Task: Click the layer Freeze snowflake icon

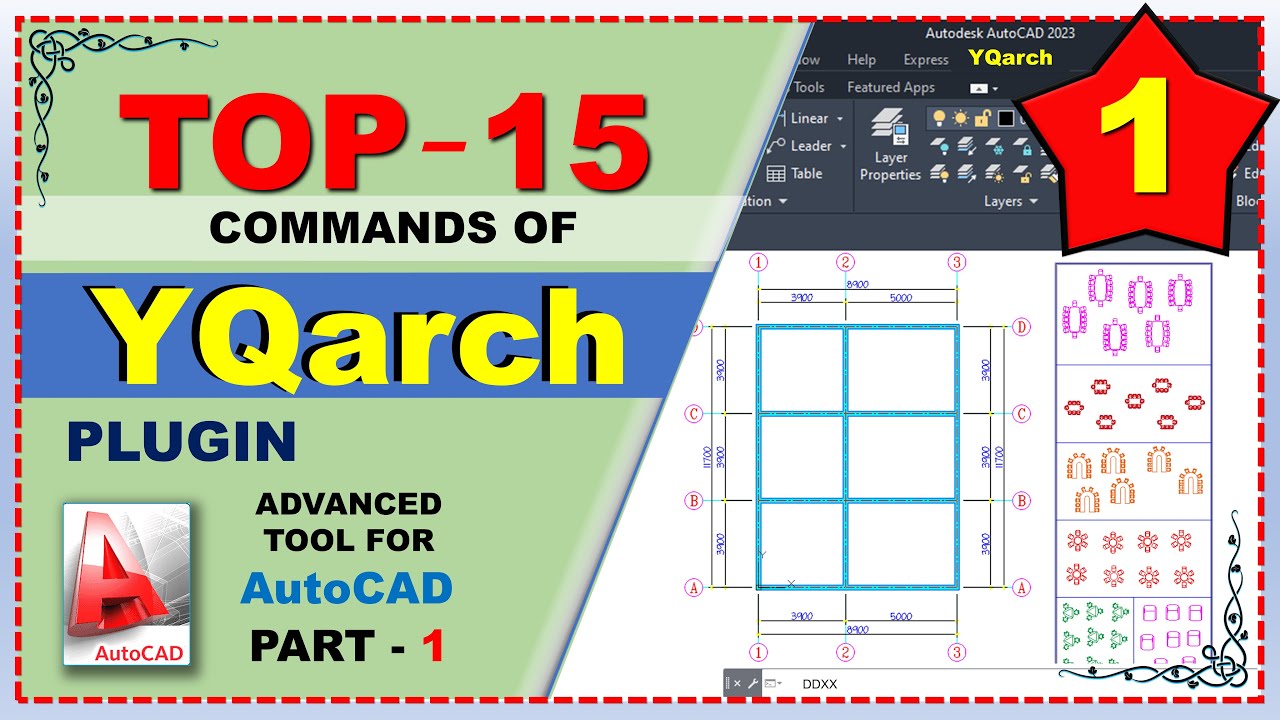Action: tap(994, 146)
